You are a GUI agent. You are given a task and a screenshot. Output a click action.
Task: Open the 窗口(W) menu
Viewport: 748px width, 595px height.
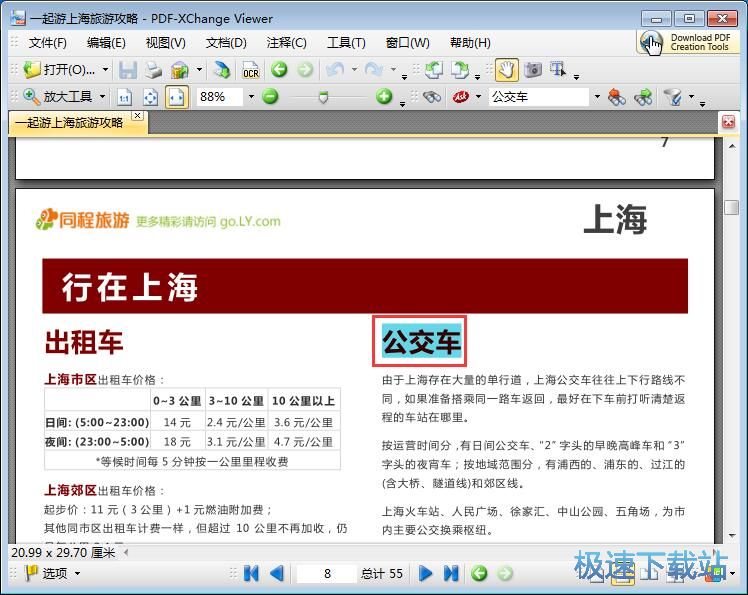(x=407, y=43)
